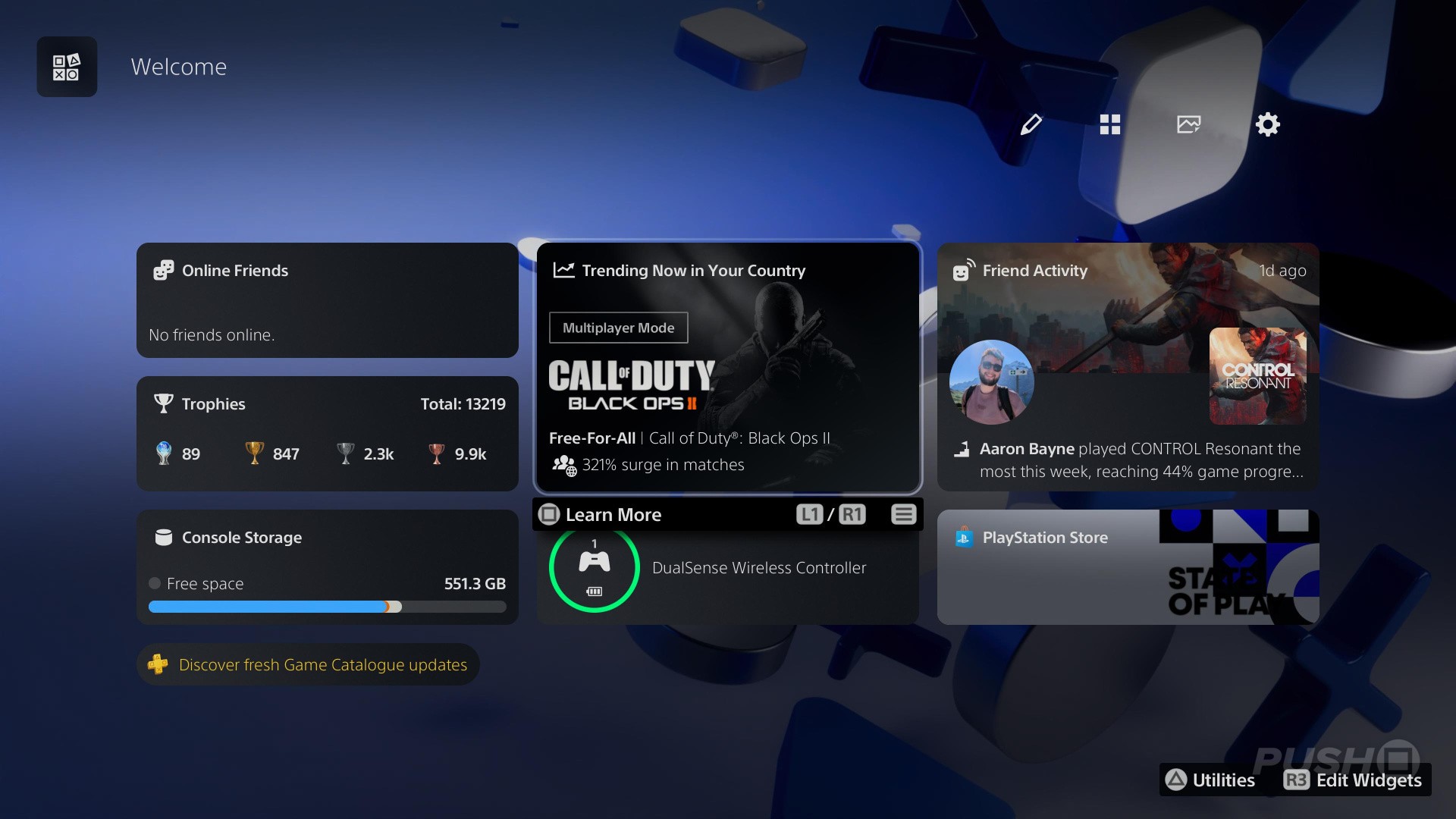Click the trending chart icon

click(563, 270)
